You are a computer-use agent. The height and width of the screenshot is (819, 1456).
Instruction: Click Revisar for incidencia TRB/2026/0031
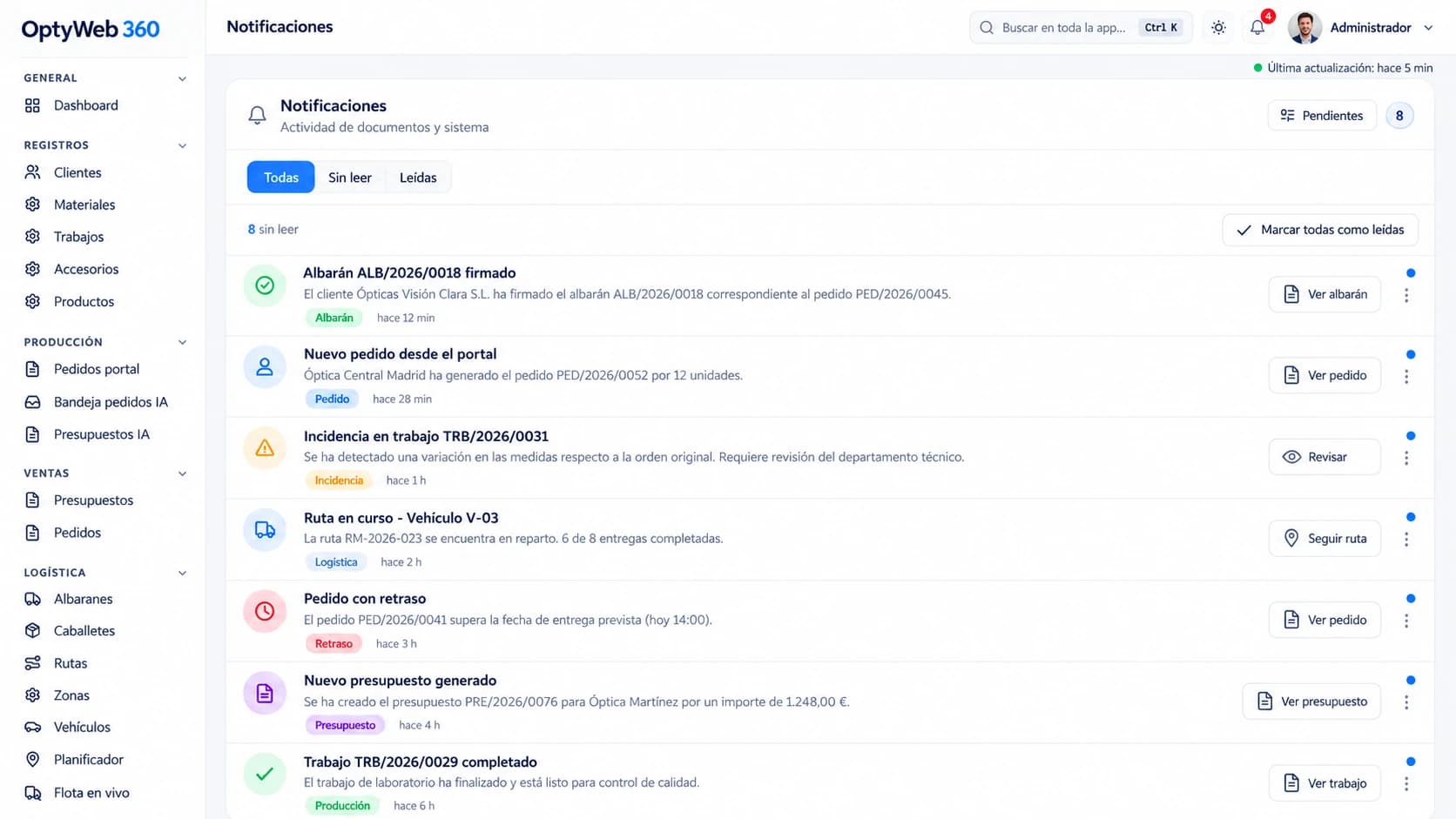point(1325,457)
